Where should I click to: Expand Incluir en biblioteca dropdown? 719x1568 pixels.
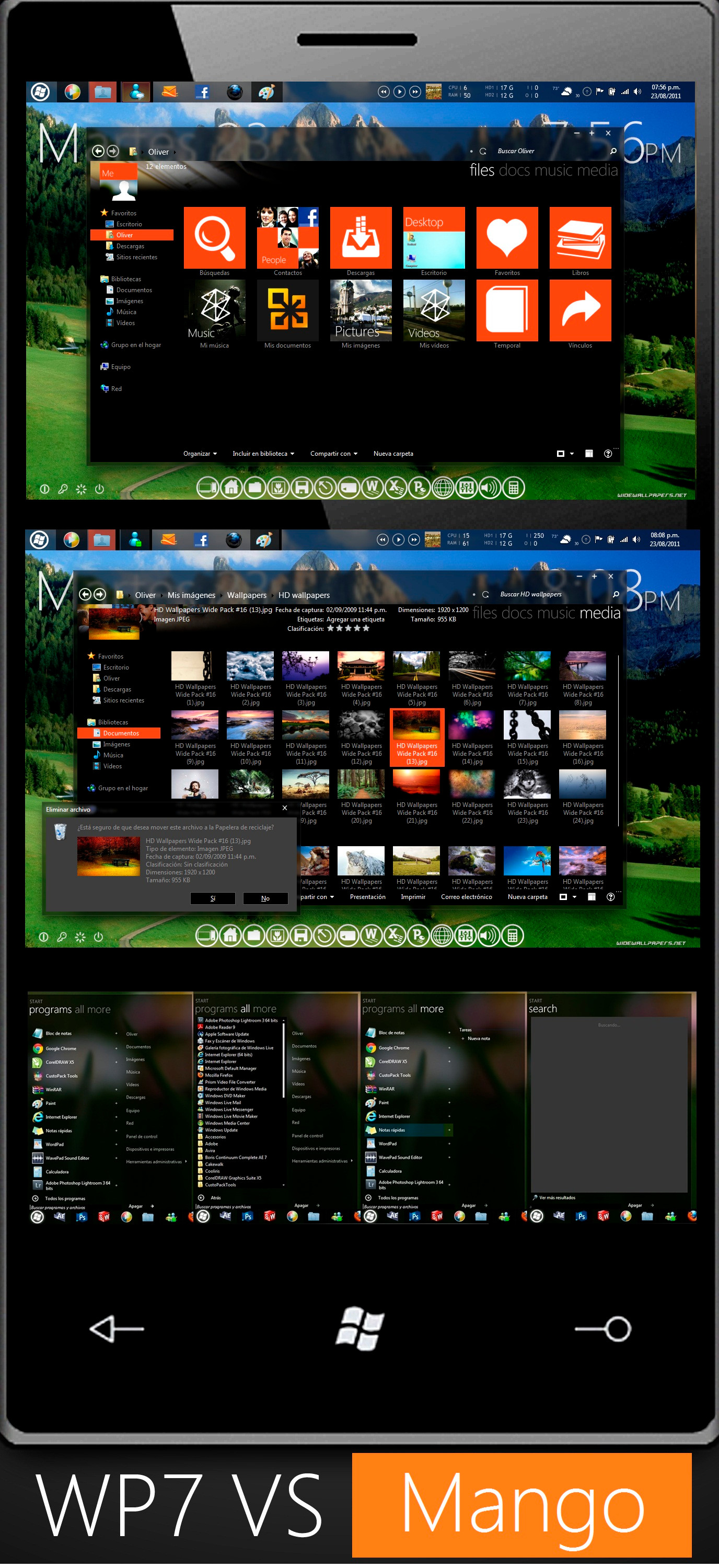point(263,454)
